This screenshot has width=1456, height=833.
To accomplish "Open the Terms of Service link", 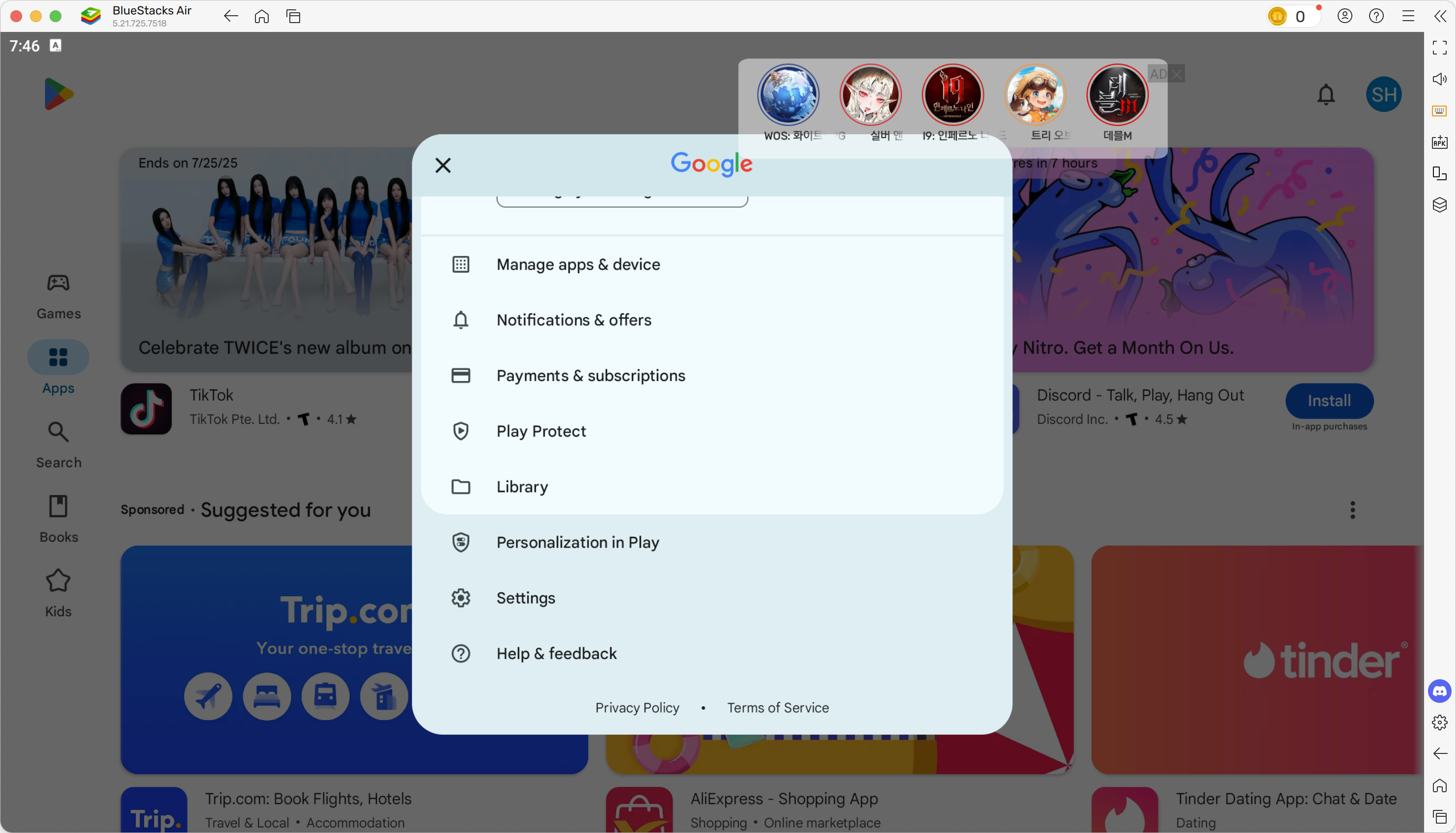I will click(778, 708).
